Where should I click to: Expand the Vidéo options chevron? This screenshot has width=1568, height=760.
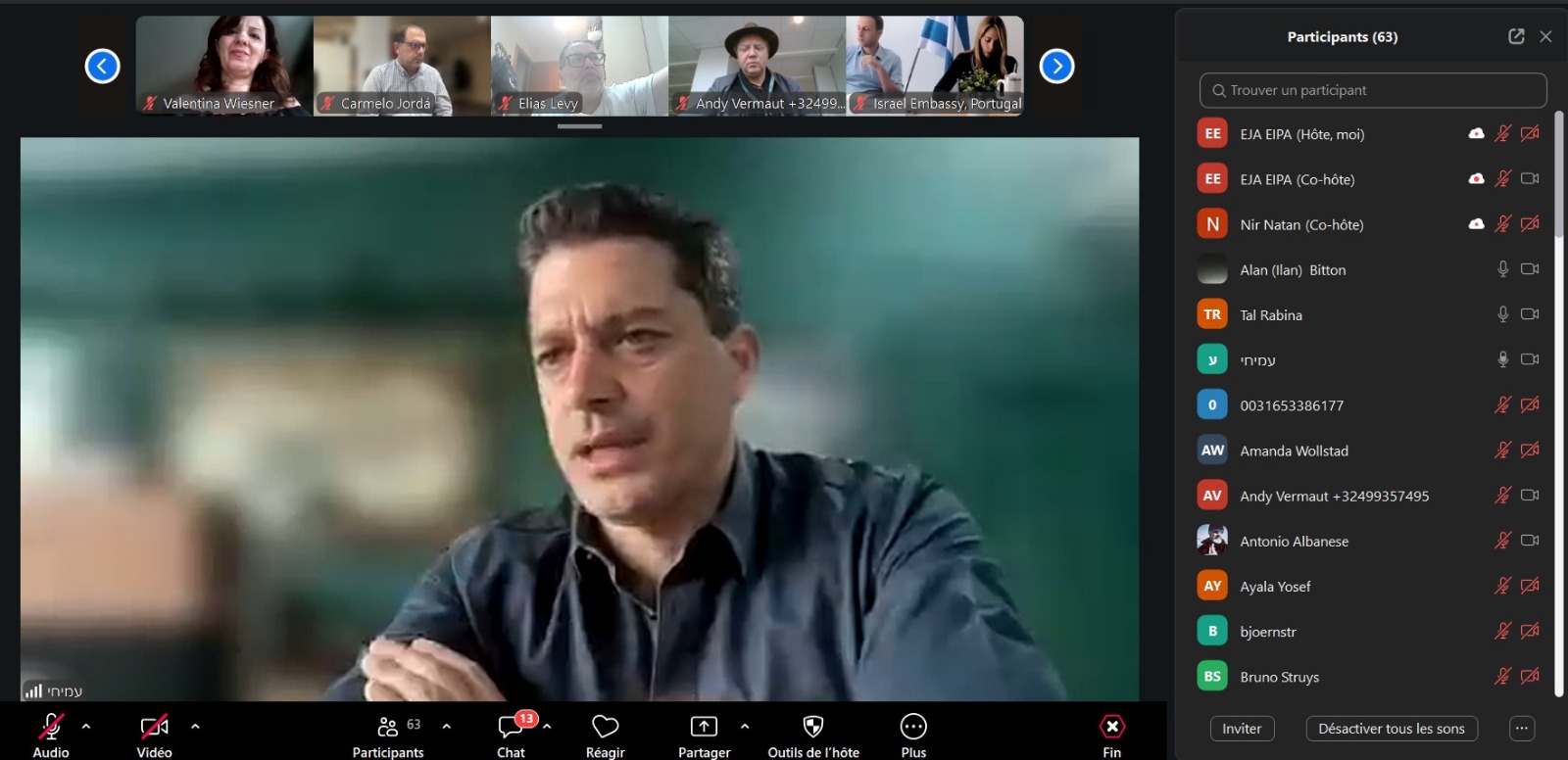click(195, 727)
